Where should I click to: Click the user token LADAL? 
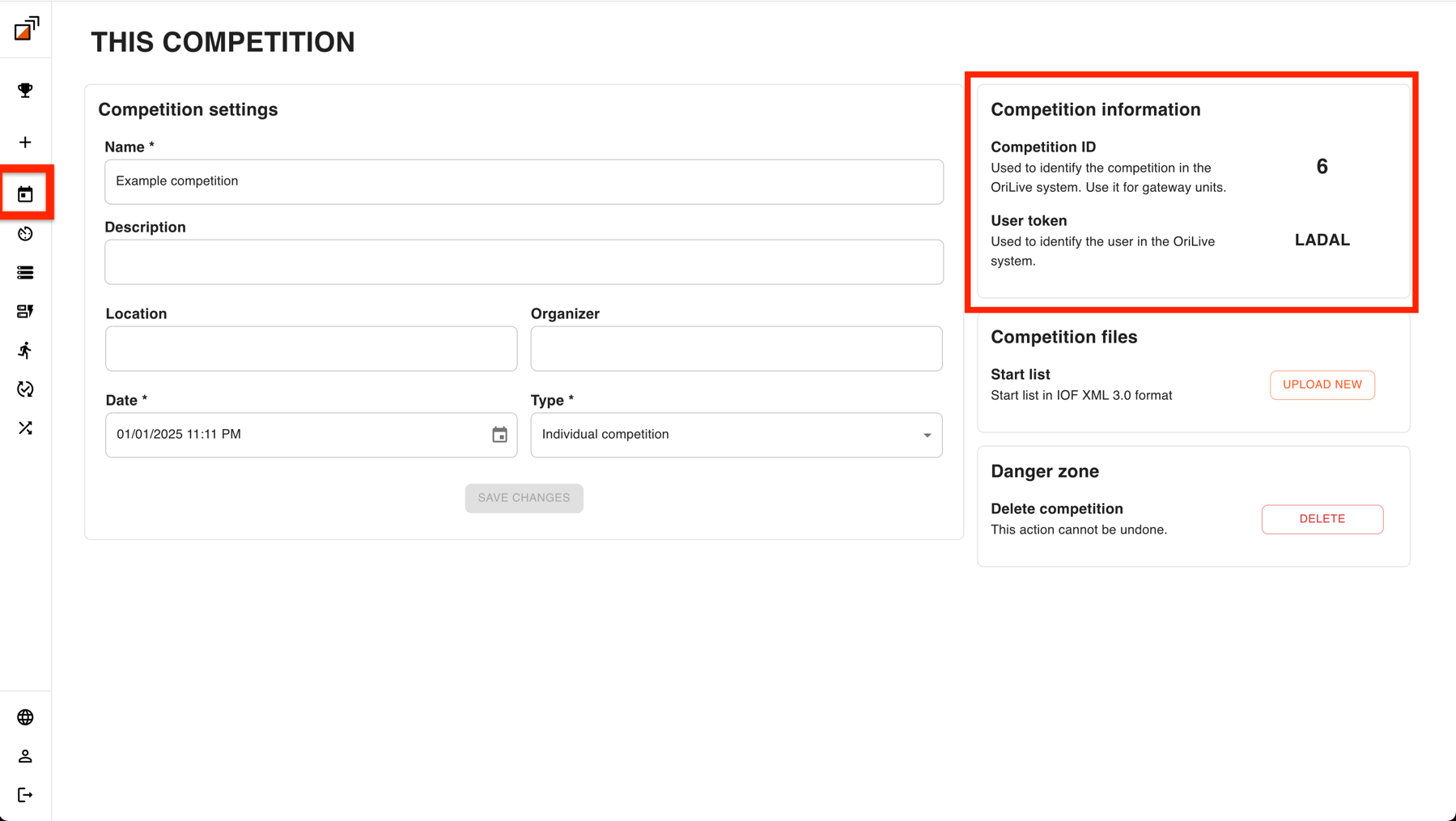[1322, 240]
